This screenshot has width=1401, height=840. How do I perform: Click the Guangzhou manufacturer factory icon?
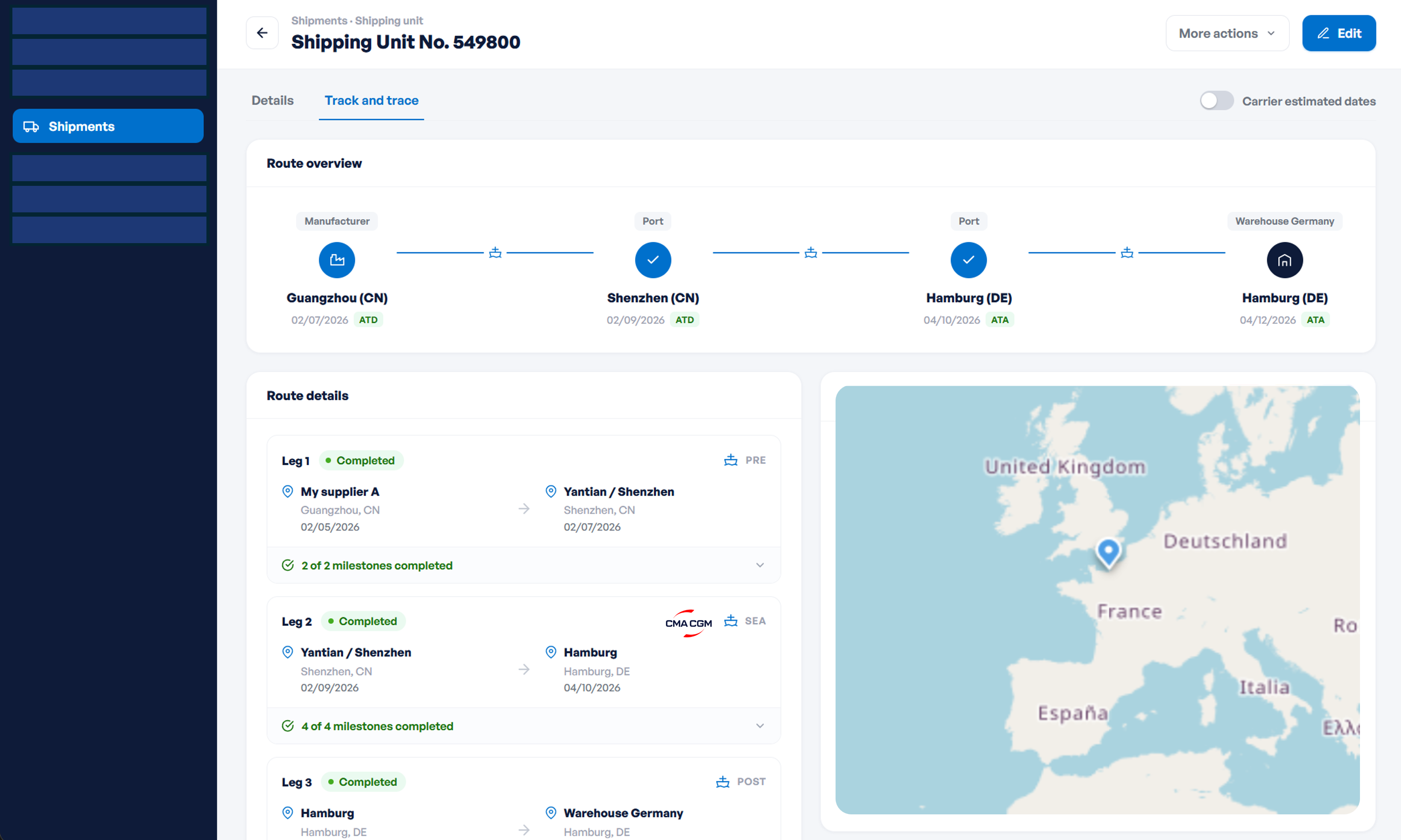tap(337, 260)
